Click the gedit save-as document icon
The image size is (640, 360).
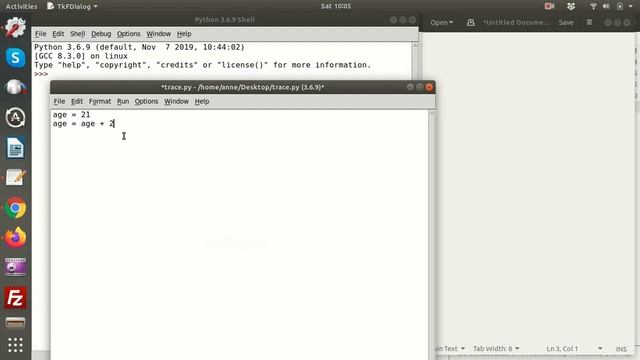pyautogui.click(x=471, y=22)
